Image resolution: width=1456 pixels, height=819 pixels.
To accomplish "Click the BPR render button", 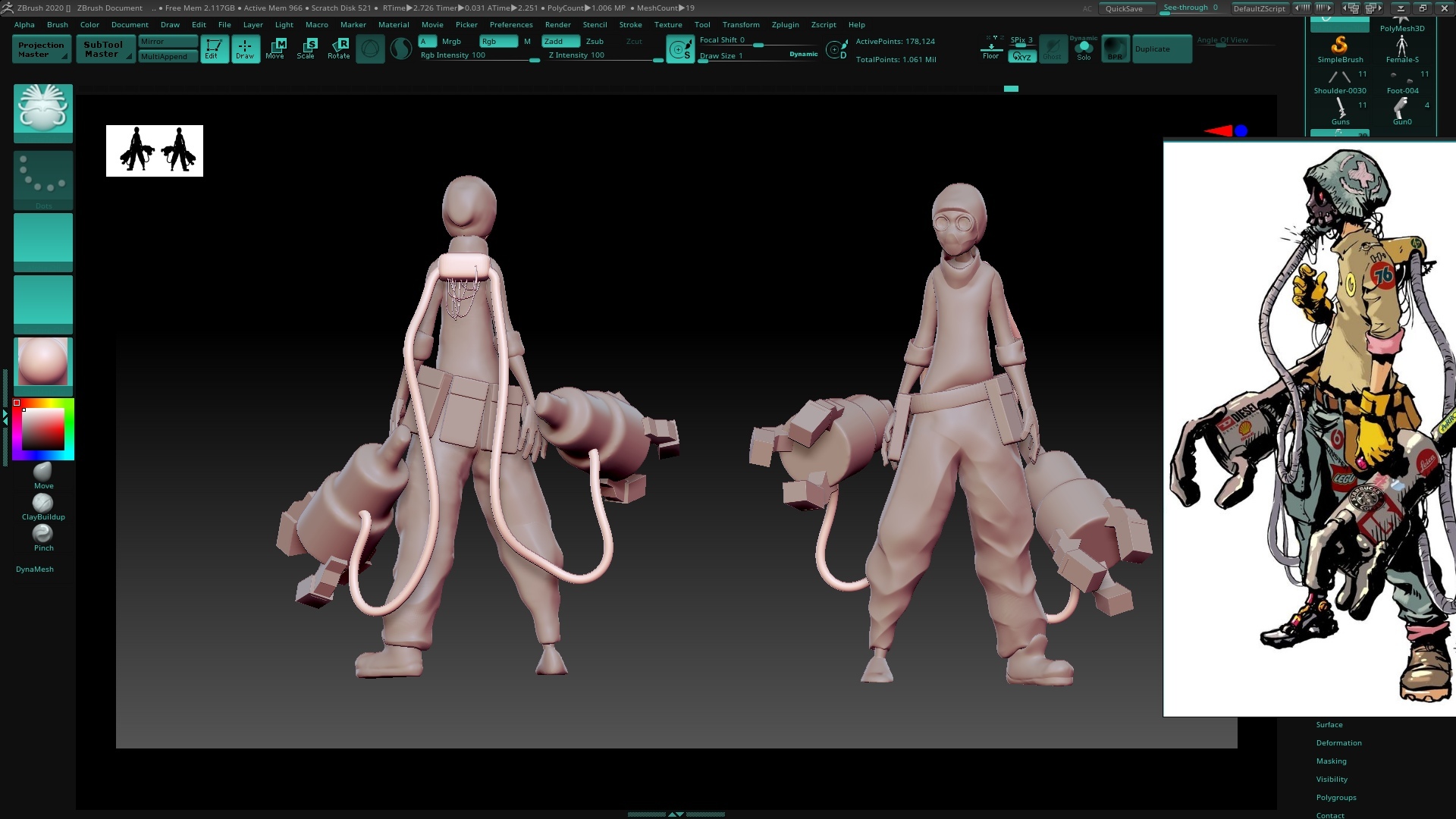I will tap(1115, 49).
